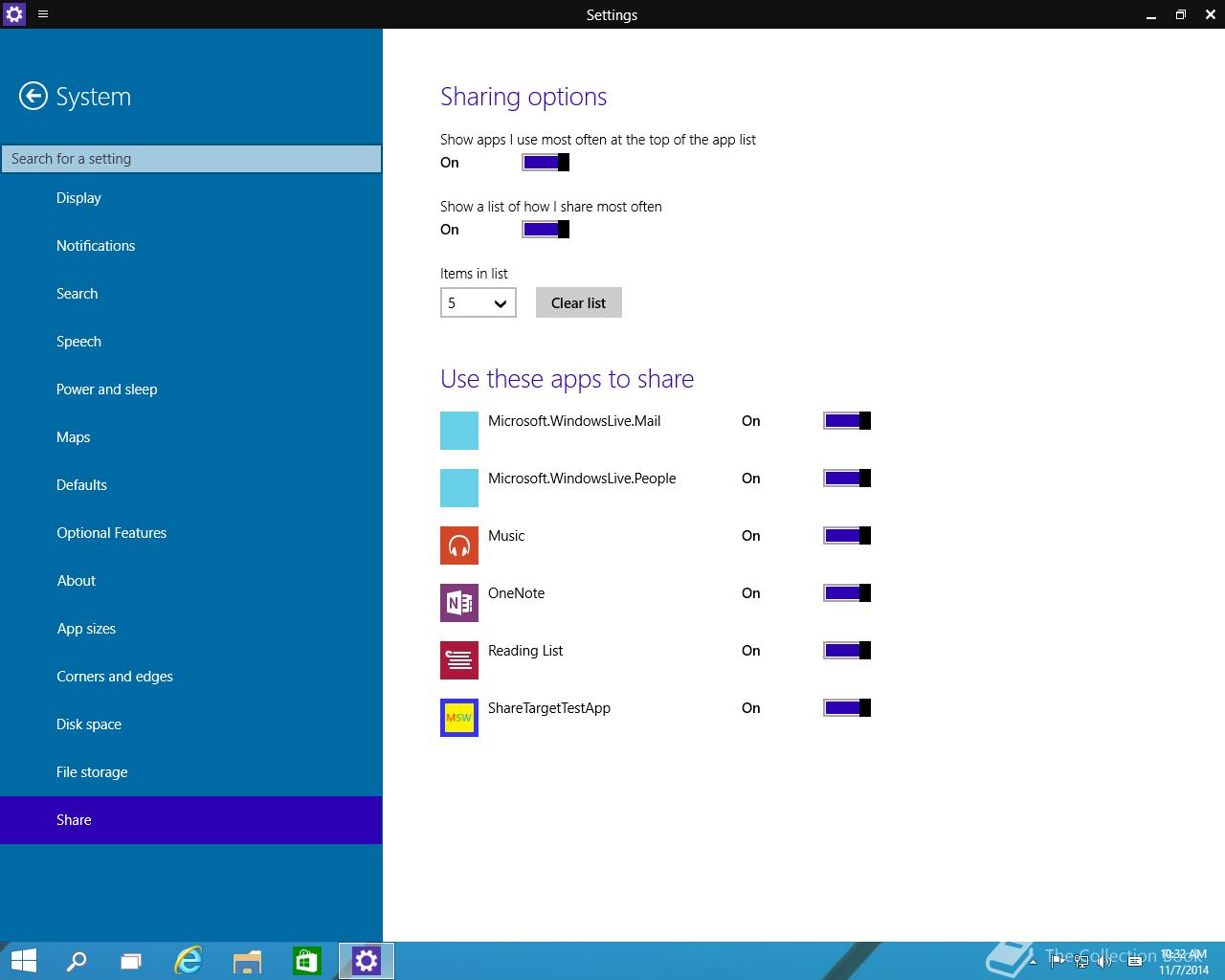Click the Sharing options heading
1225x980 pixels.
(523, 97)
